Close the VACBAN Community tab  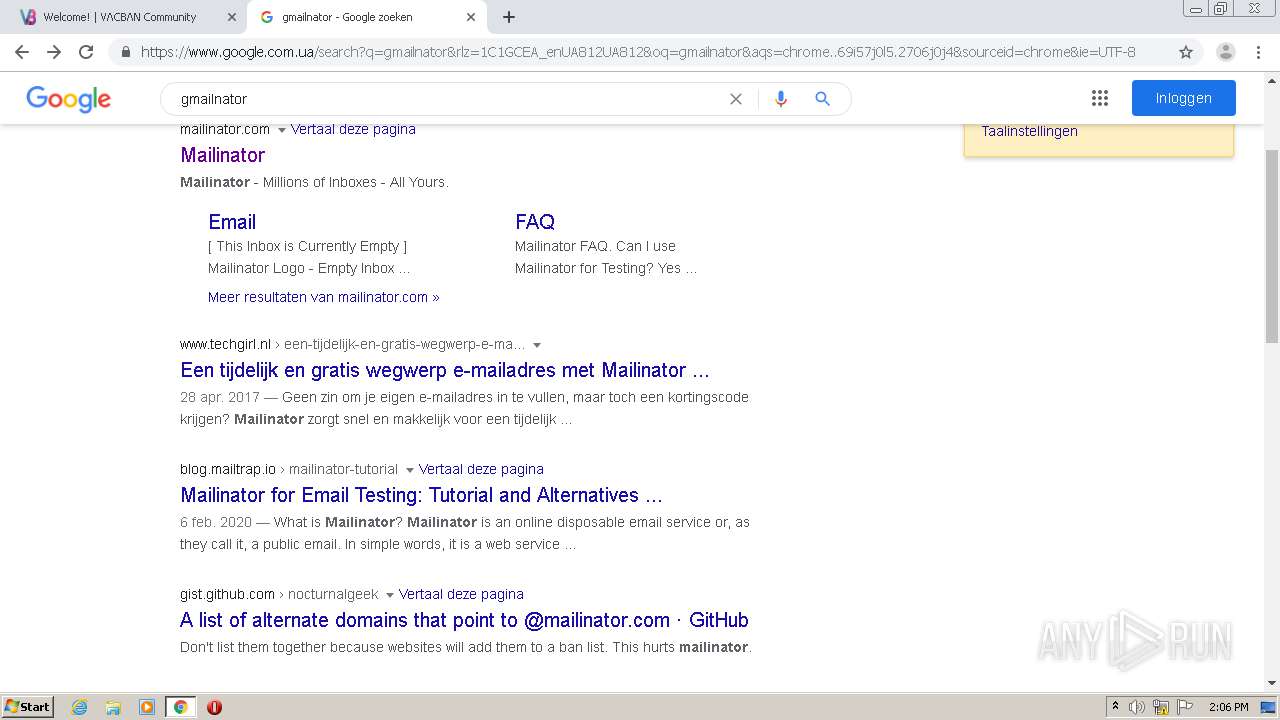(232, 17)
